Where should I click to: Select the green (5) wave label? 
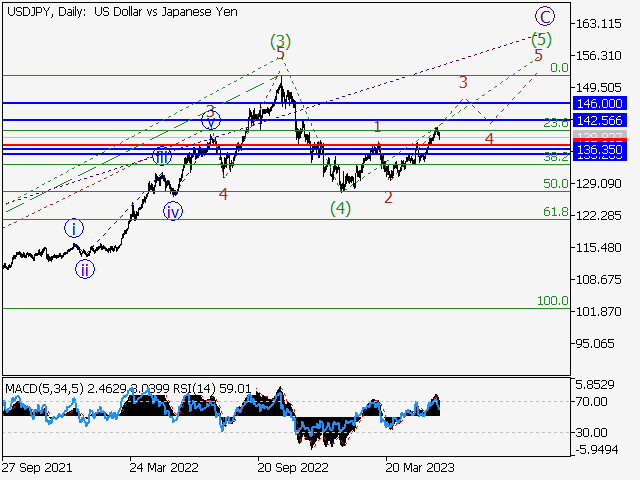541,40
